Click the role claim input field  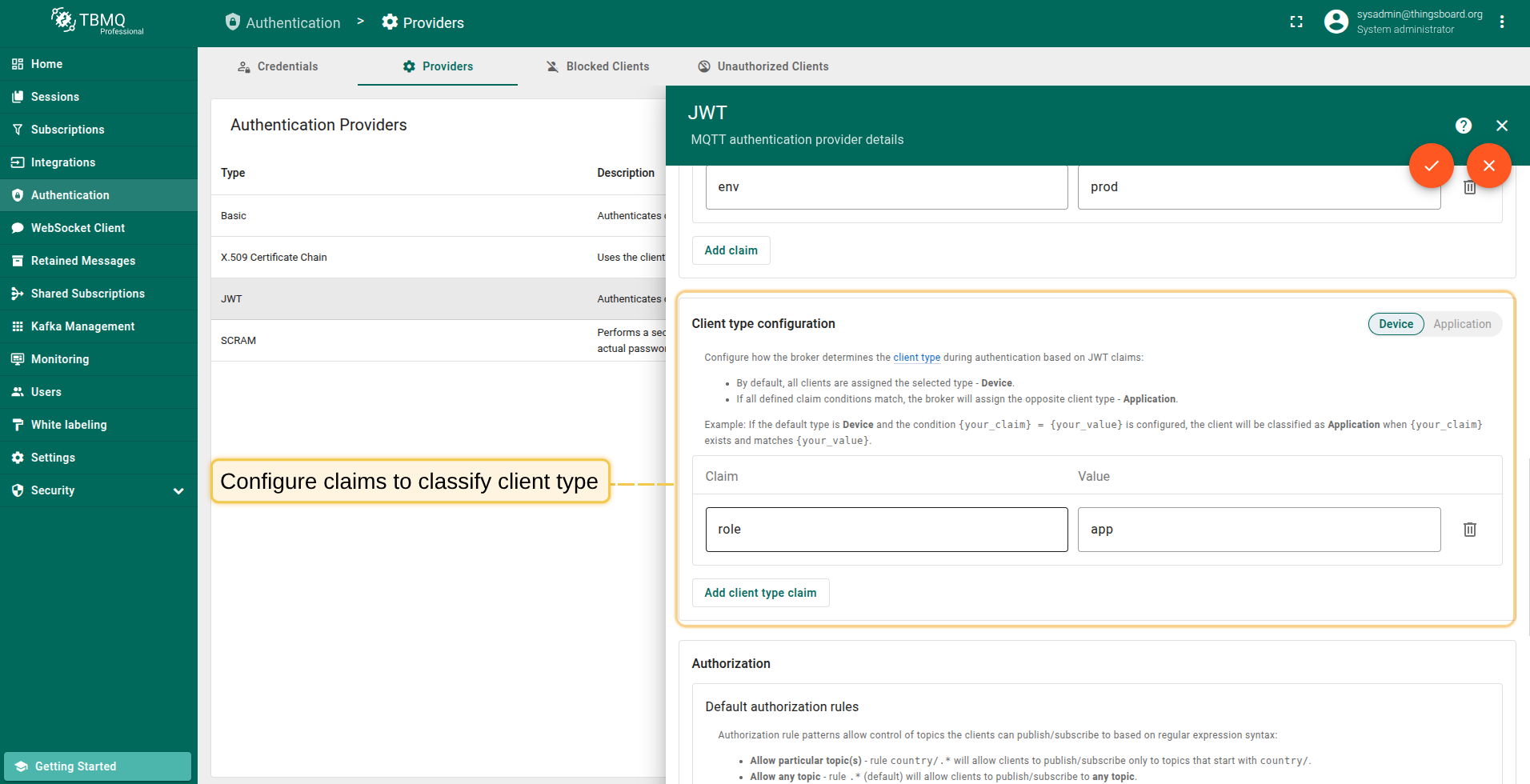(x=886, y=530)
